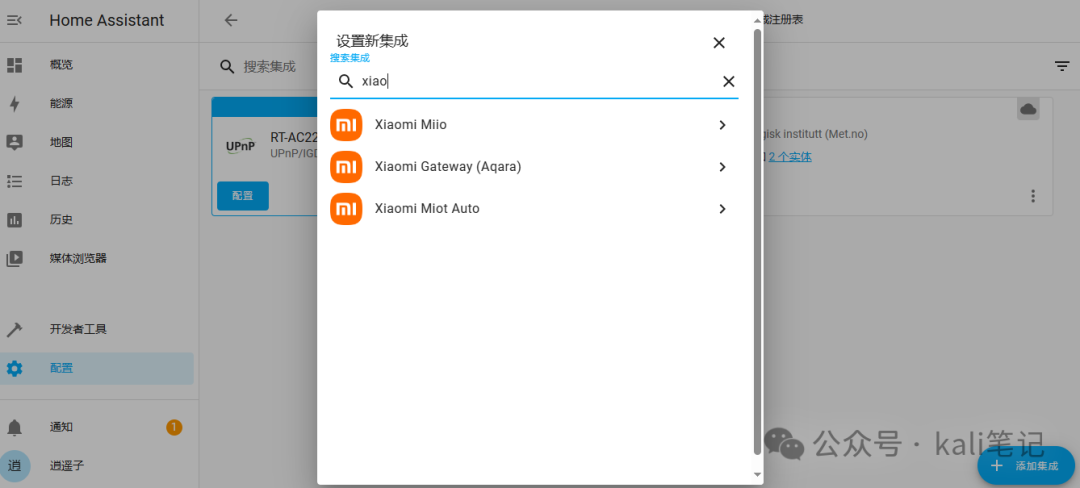
Task: Open the filter icon on integrations page
Action: tap(1062, 66)
